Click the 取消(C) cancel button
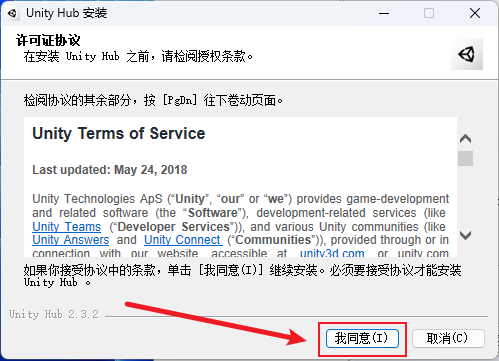This screenshot has width=499, height=361. [x=448, y=338]
